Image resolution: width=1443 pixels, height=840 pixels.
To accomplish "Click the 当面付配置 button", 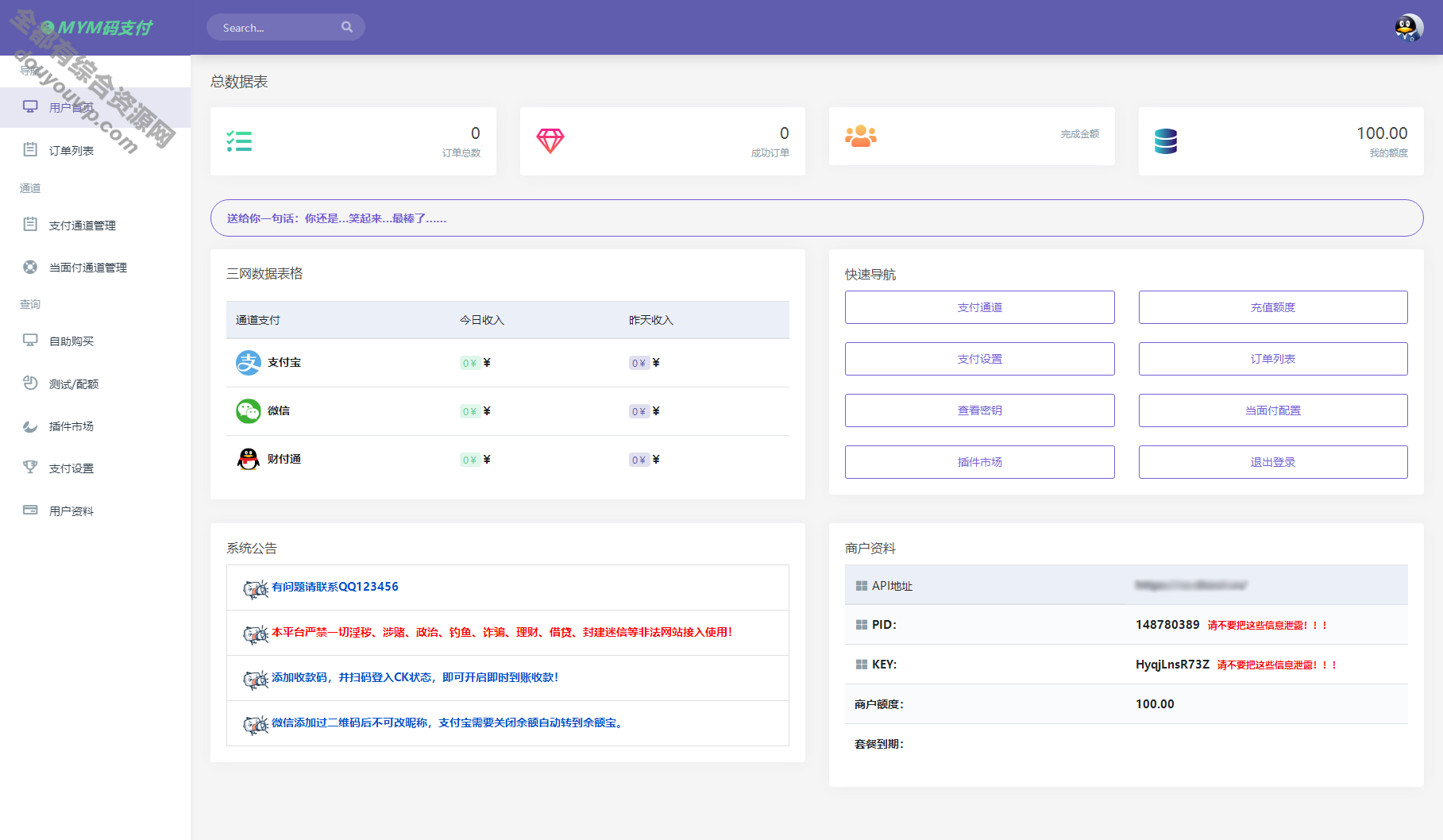I will 1273,410.
